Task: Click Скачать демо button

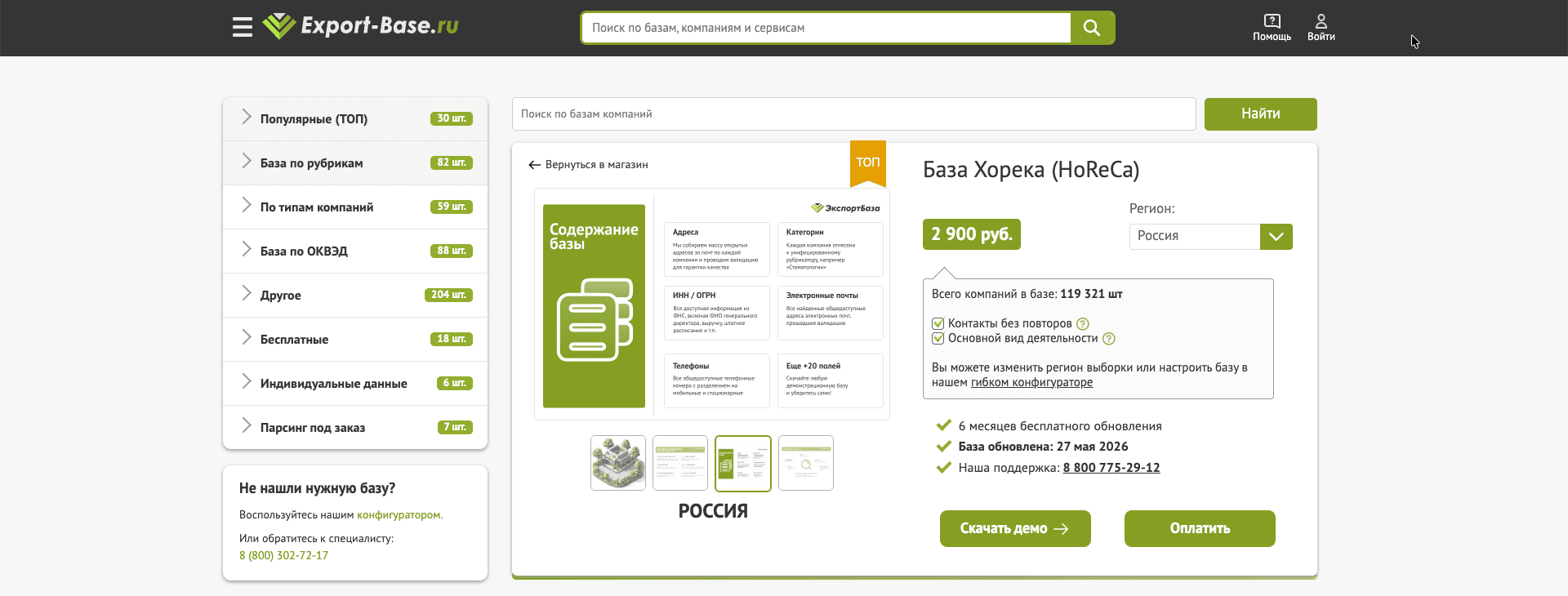Action: tap(1015, 529)
